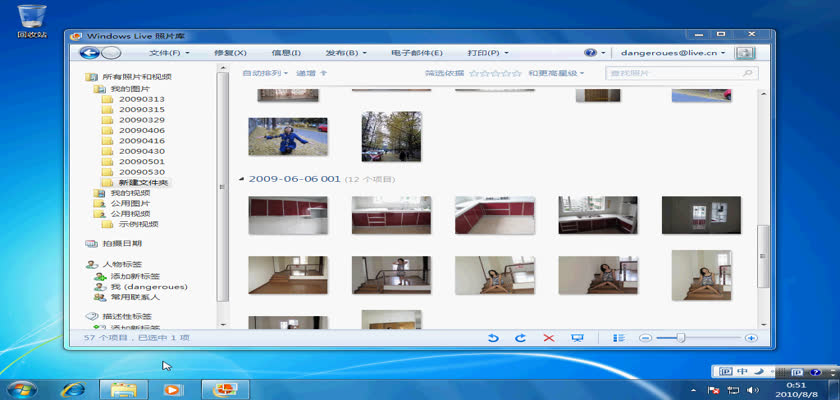Delete selected photo with red X icon

click(x=548, y=339)
